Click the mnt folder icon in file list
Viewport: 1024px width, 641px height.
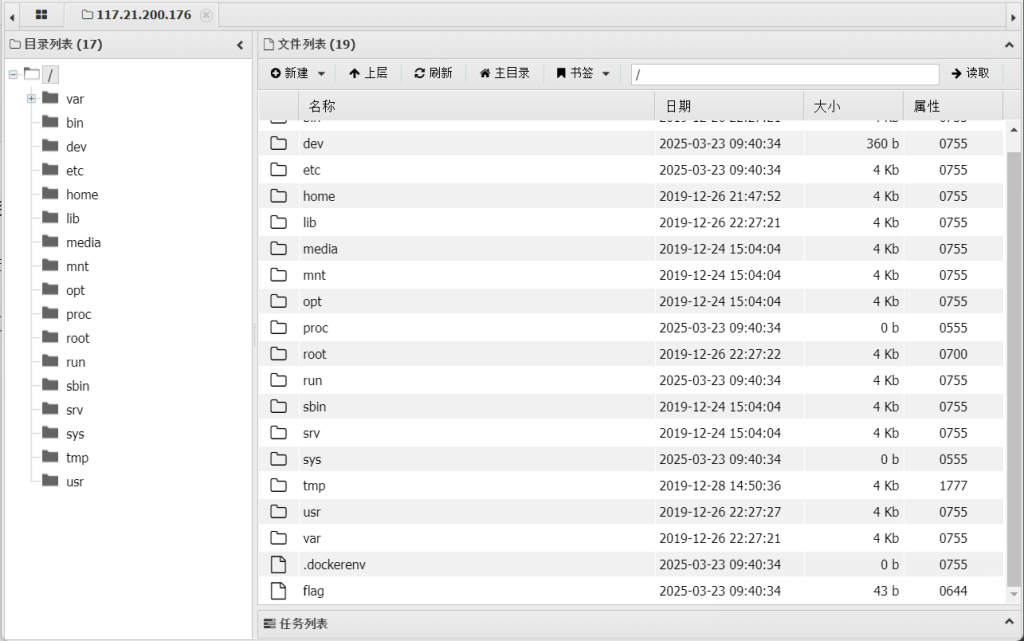tap(278, 275)
